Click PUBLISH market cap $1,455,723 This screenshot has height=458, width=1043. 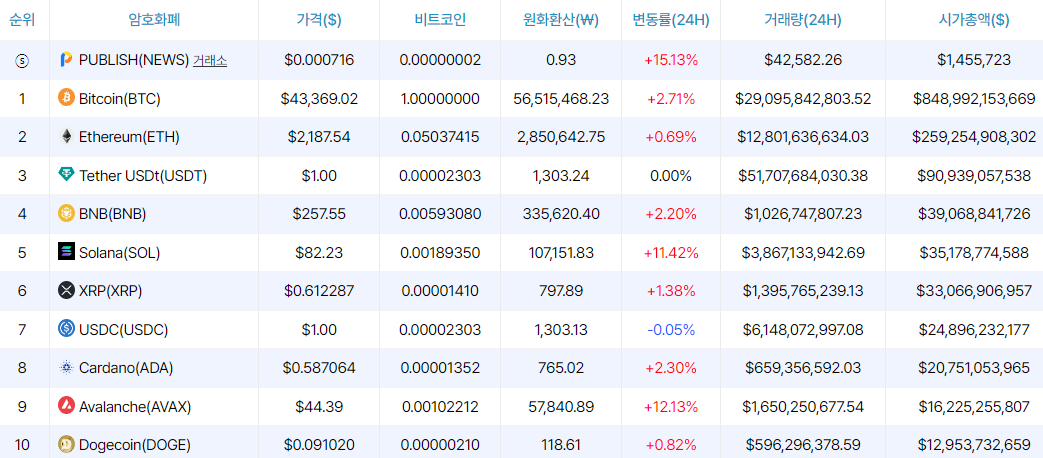[974, 60]
